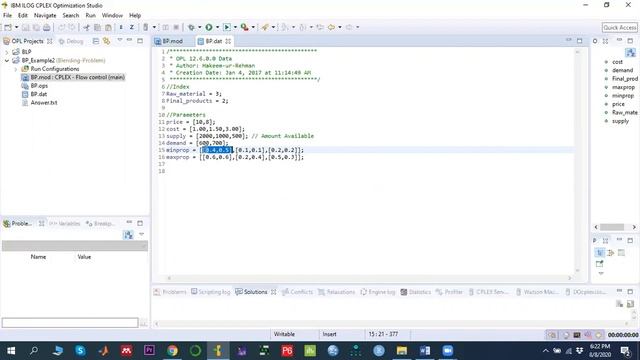This screenshot has width=640, height=360.
Task: Open the Windows Start menu
Action: point(11,351)
